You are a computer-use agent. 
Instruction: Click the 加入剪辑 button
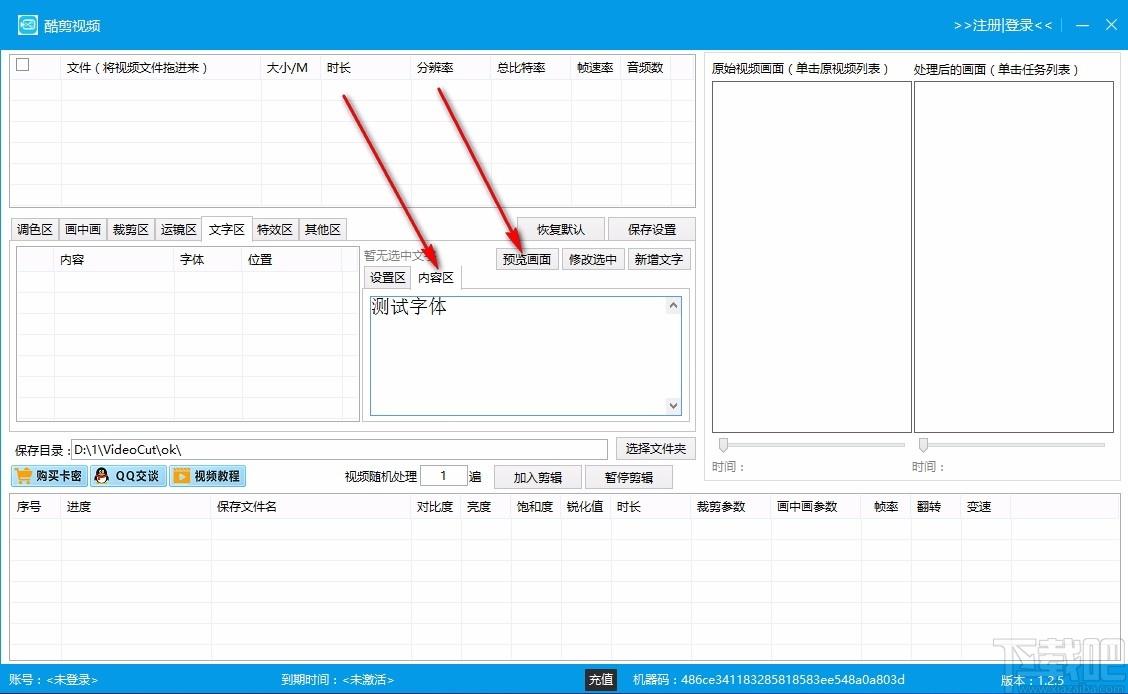pos(537,478)
